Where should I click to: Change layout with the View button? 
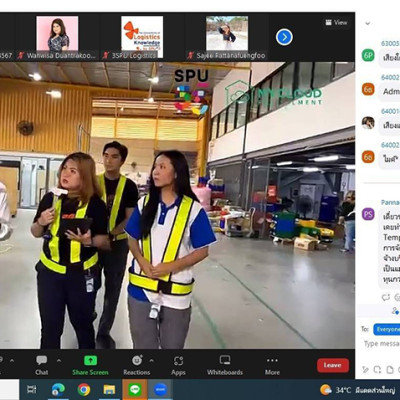tap(337, 22)
